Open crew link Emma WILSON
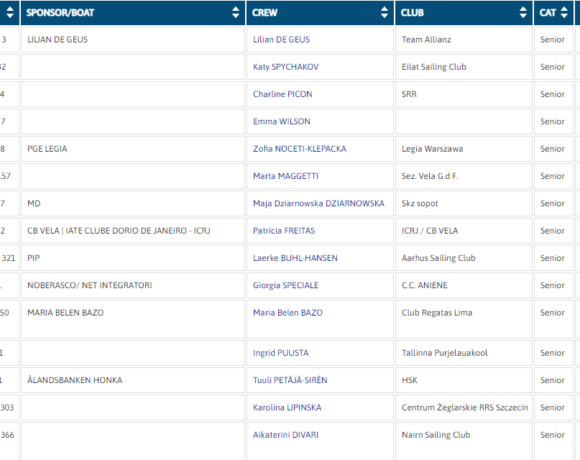This screenshot has height=460, width=580. 281,122
